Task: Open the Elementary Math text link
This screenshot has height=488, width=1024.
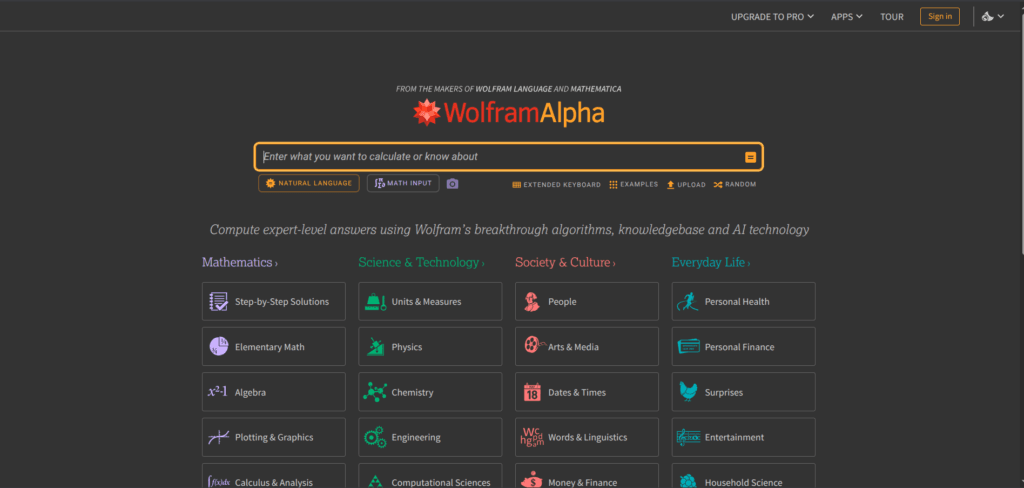Action: (x=270, y=347)
